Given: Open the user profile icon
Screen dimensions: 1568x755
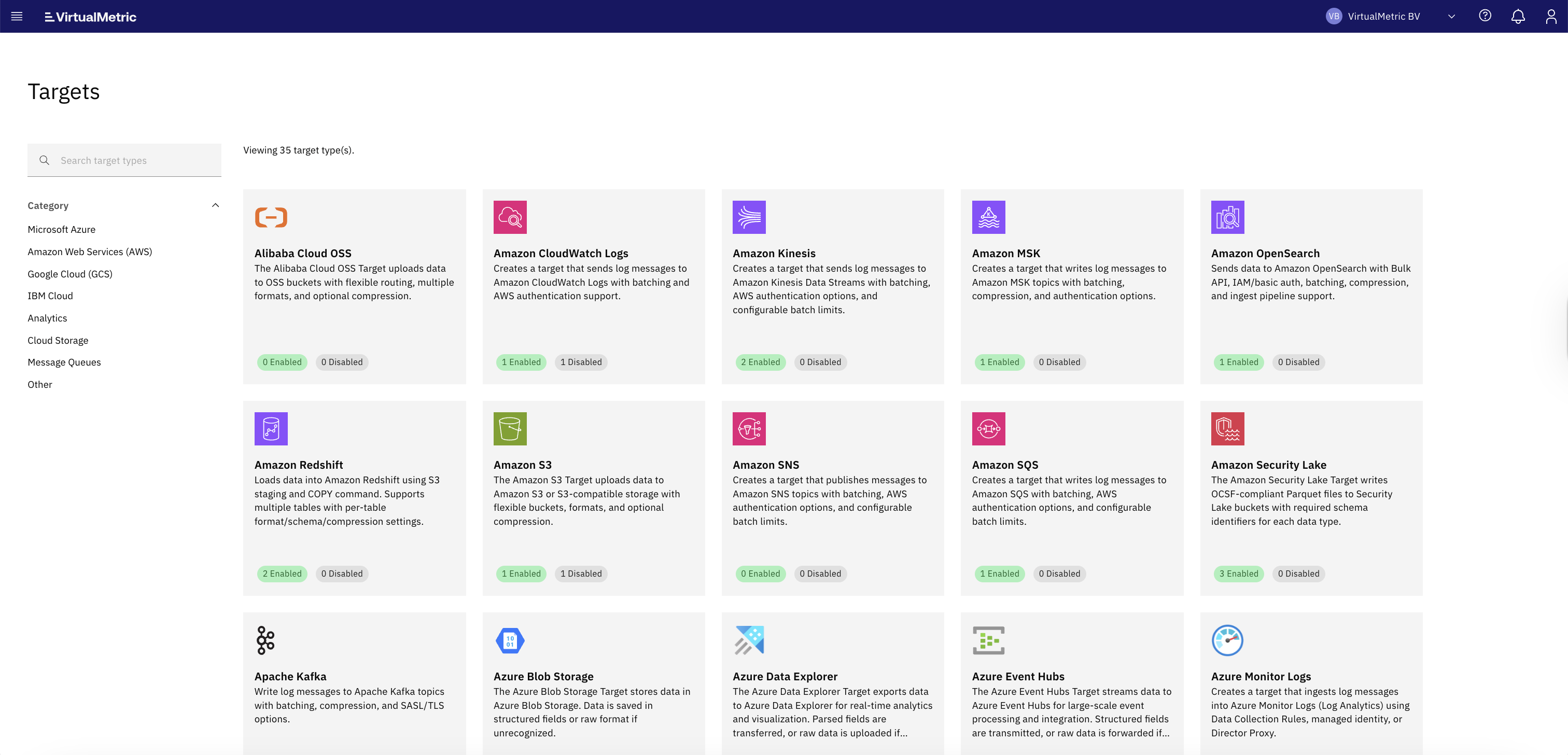Looking at the screenshot, I should [x=1550, y=17].
